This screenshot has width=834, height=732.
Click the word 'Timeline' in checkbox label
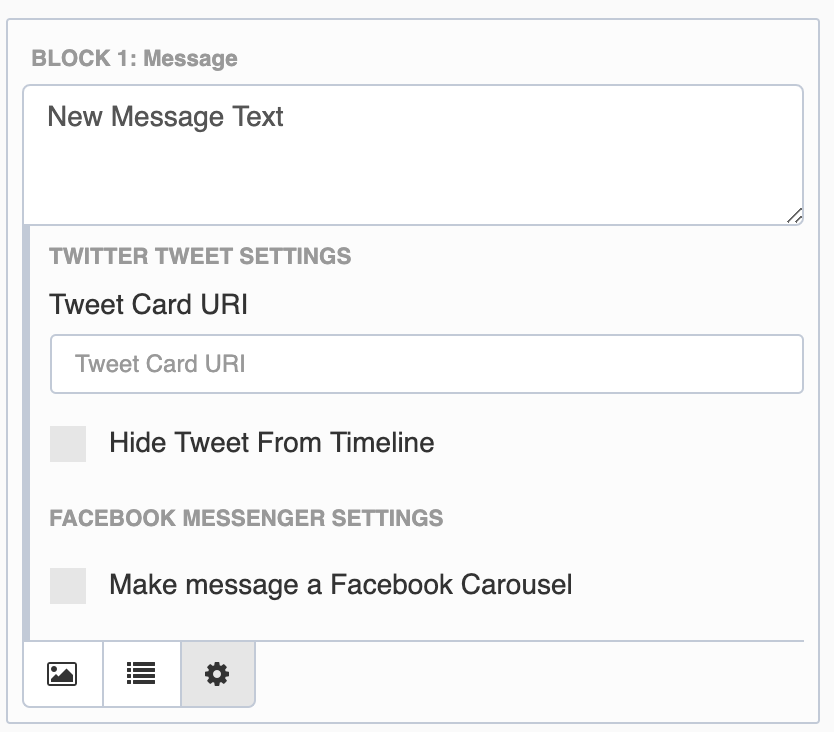point(382,443)
